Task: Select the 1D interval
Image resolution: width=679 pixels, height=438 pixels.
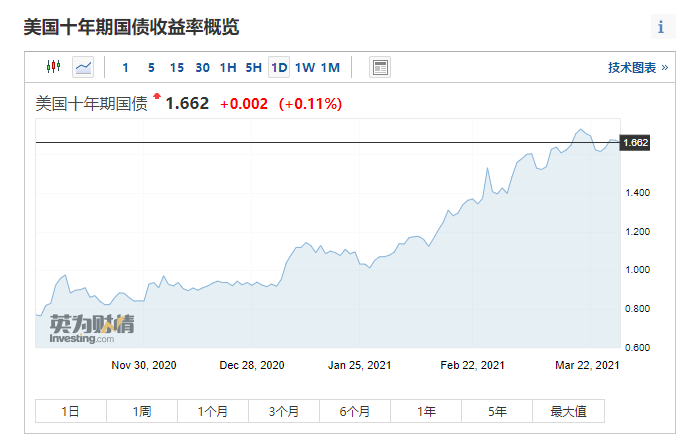Action: click(279, 67)
